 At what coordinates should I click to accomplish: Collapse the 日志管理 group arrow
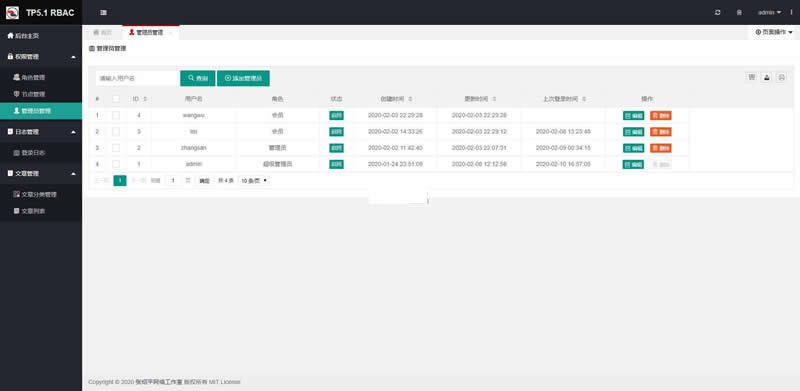click(x=73, y=132)
